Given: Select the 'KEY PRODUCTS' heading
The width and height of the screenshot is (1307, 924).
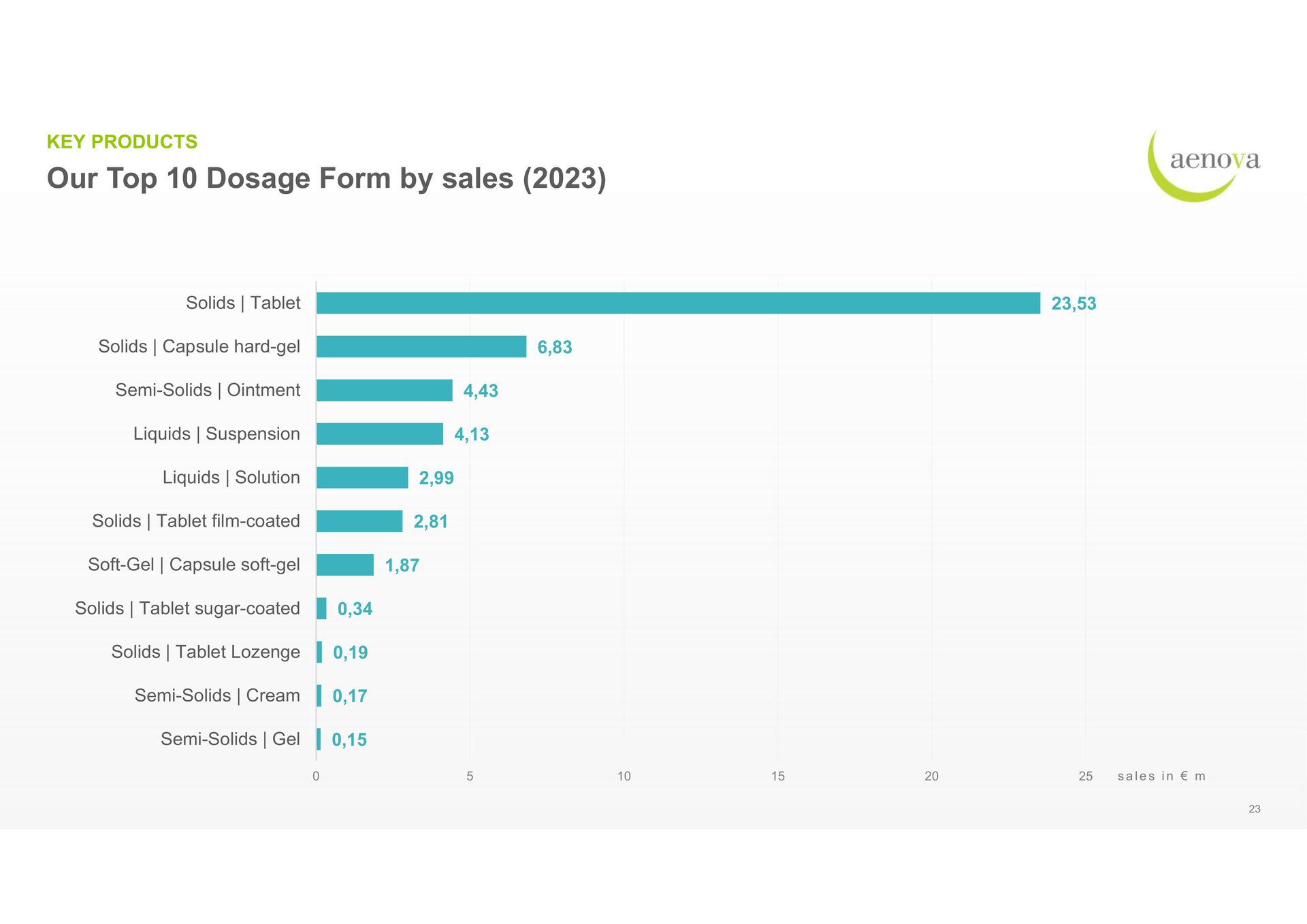Looking at the screenshot, I should point(122,142).
